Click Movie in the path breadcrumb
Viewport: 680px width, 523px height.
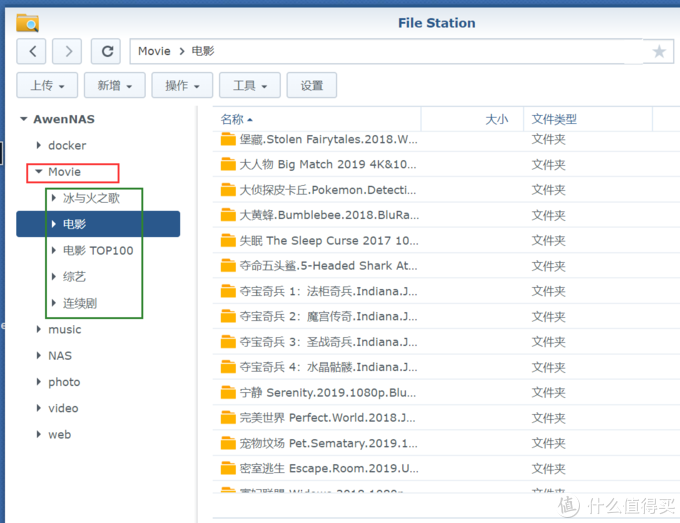pyautogui.click(x=154, y=51)
